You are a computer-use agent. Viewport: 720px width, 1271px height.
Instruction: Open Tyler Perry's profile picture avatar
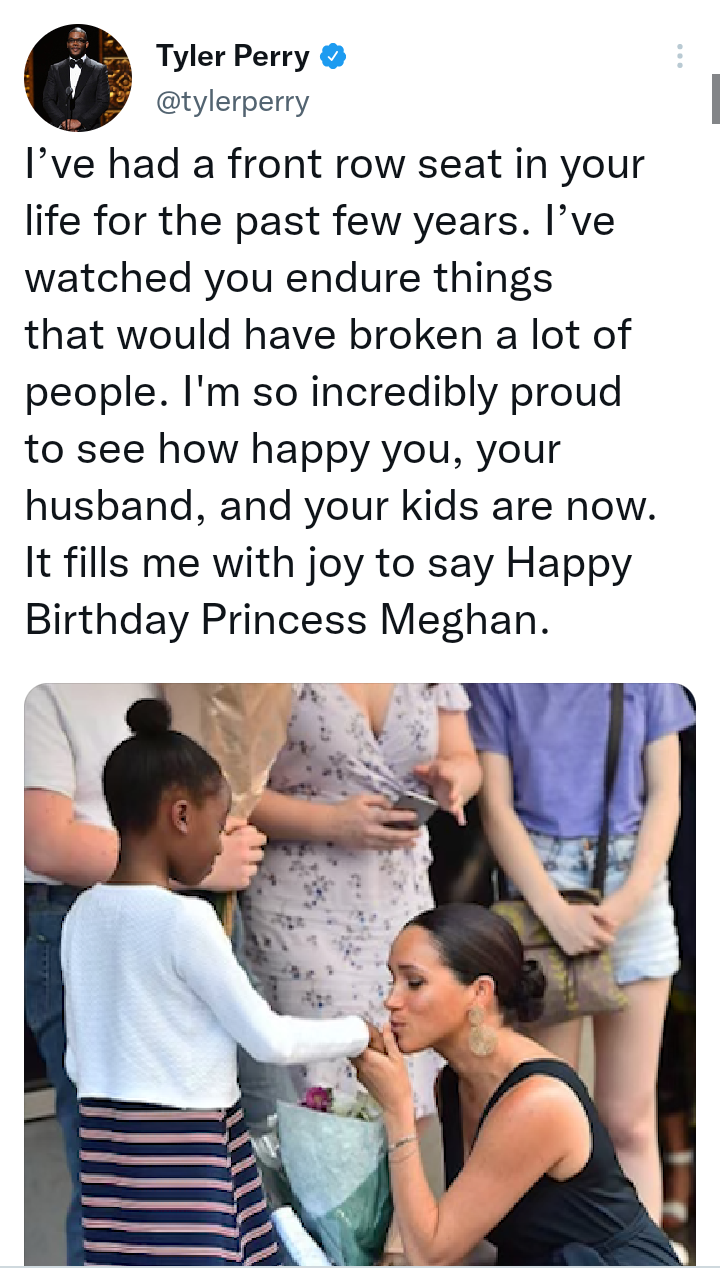[x=78, y=78]
